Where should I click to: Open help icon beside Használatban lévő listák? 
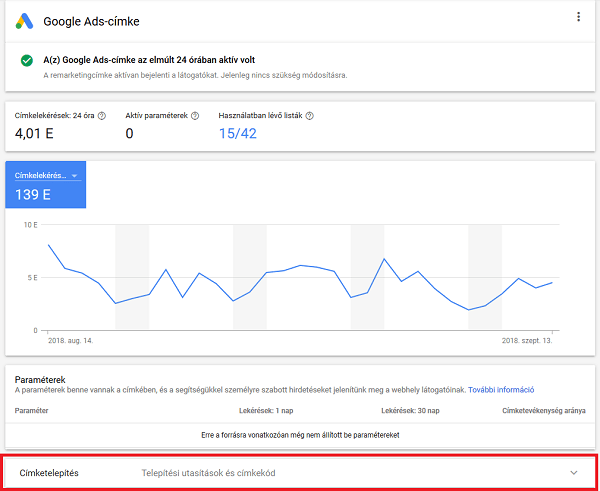click(310, 116)
